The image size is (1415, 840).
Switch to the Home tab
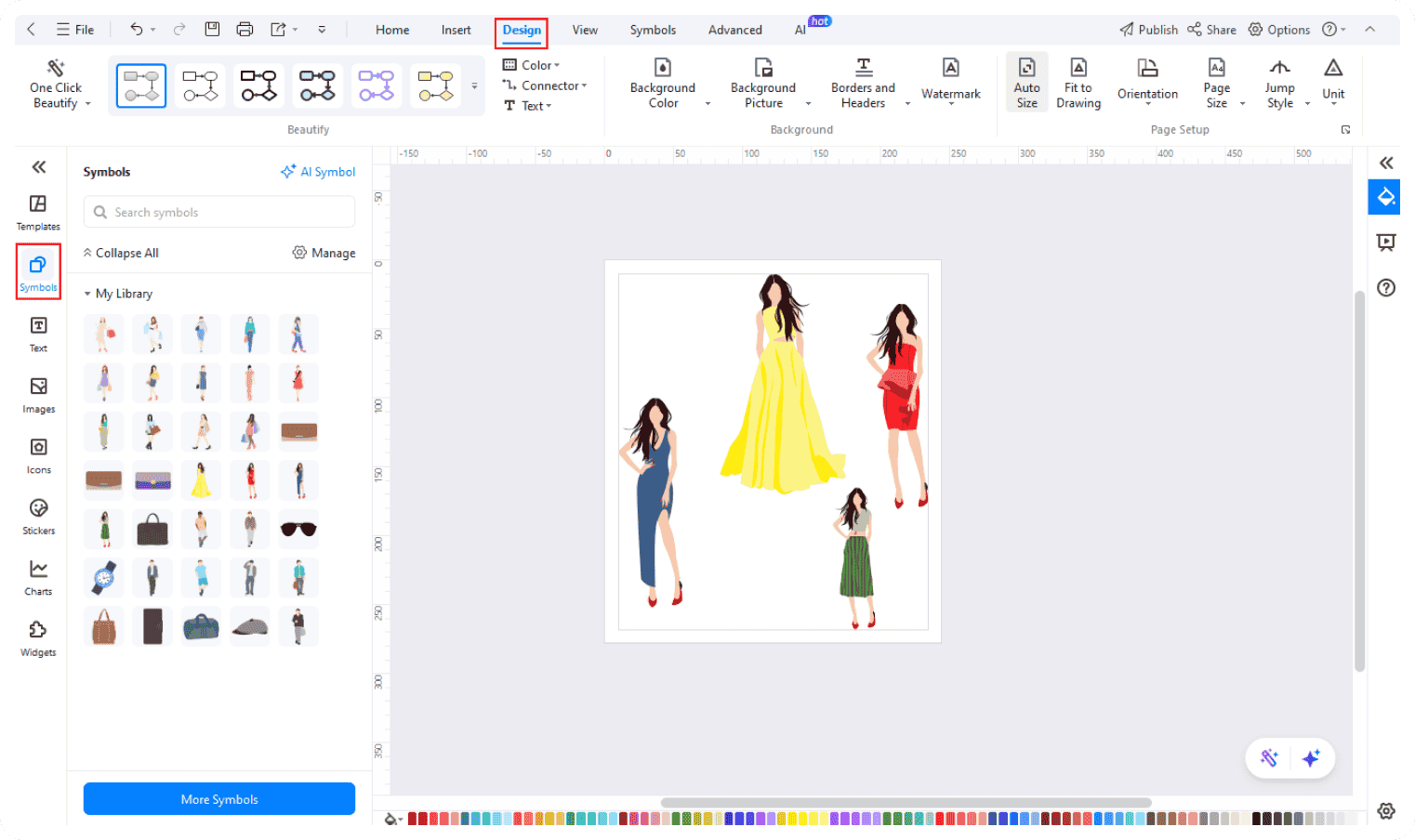point(392,30)
